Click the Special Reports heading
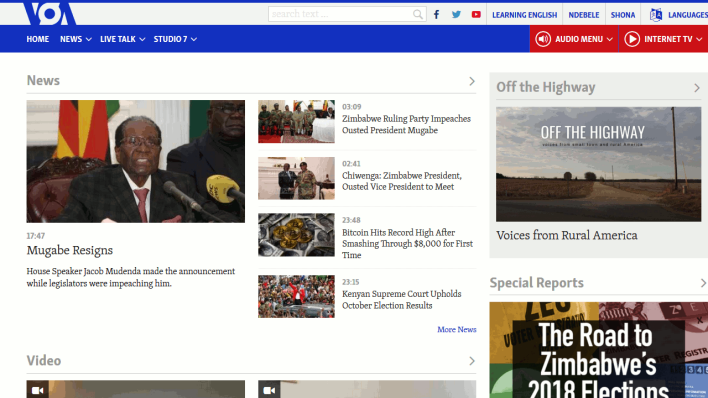708x398 pixels. click(x=536, y=283)
